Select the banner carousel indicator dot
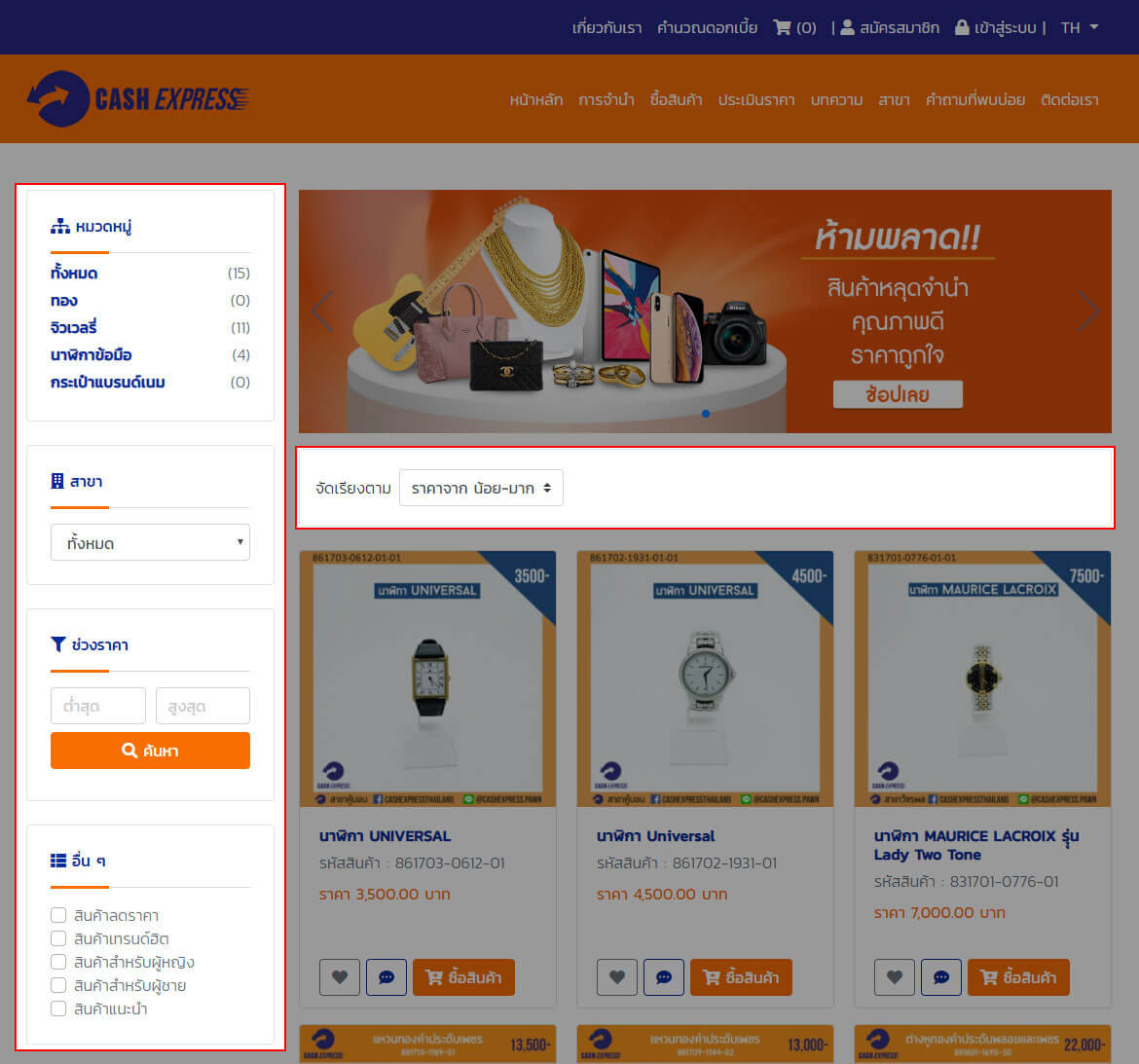 tap(706, 414)
